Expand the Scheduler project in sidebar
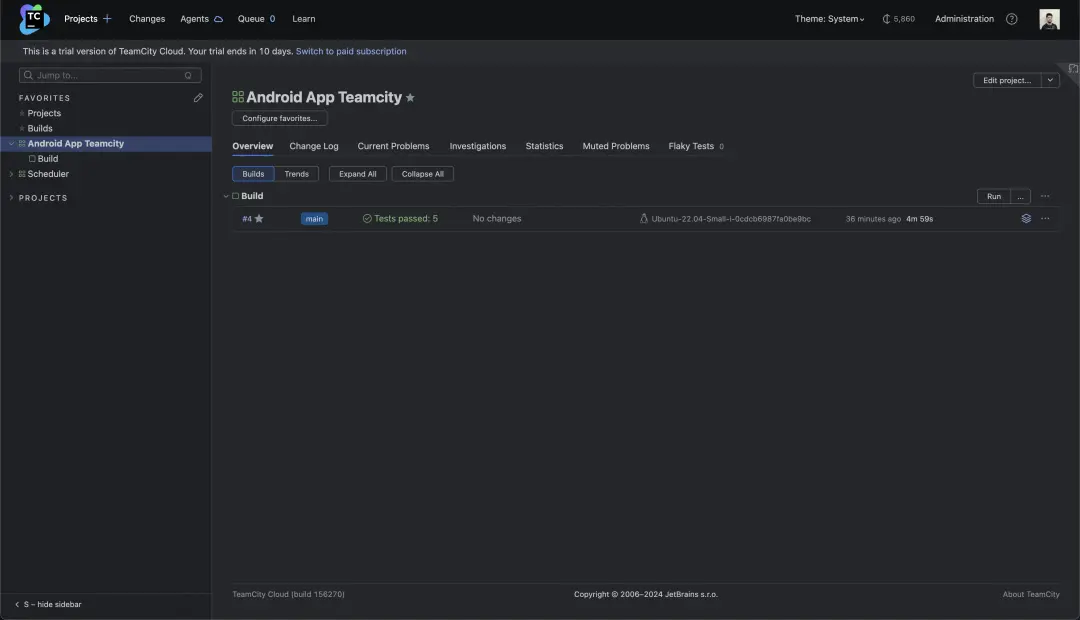The height and width of the screenshot is (620, 1080). click(x=11, y=174)
